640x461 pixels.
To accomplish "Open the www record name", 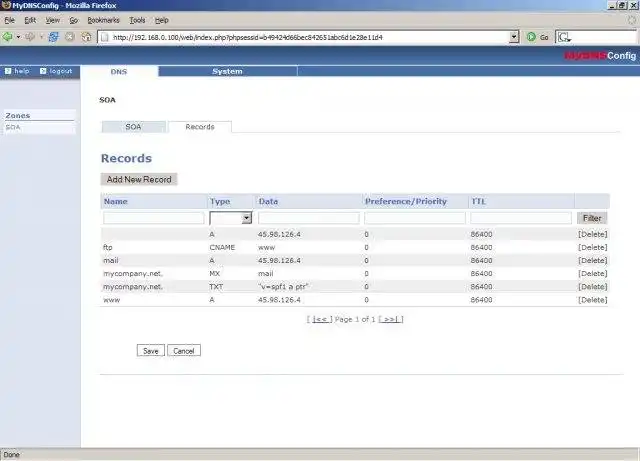I will [x=112, y=300].
